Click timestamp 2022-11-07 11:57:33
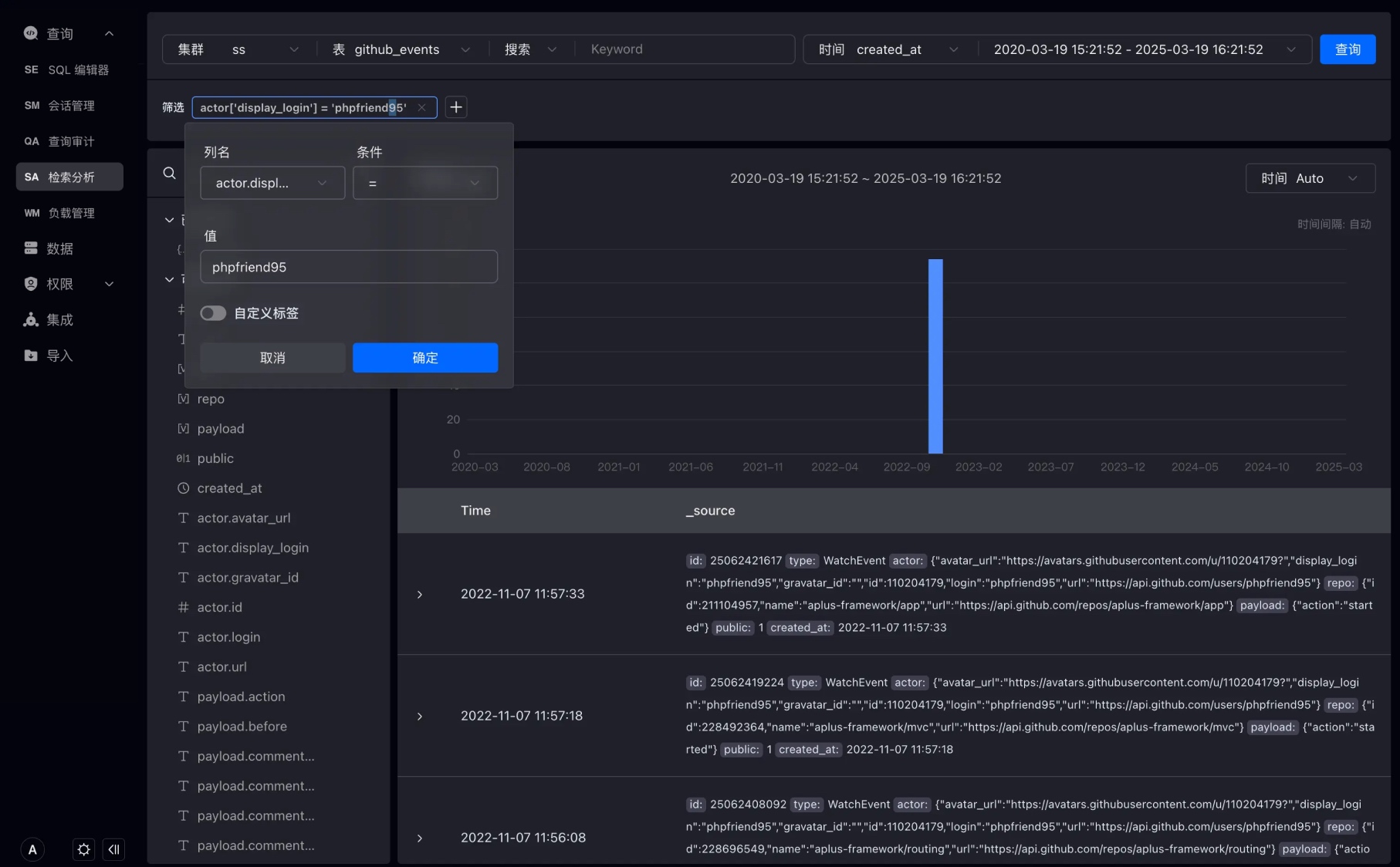 [522, 594]
